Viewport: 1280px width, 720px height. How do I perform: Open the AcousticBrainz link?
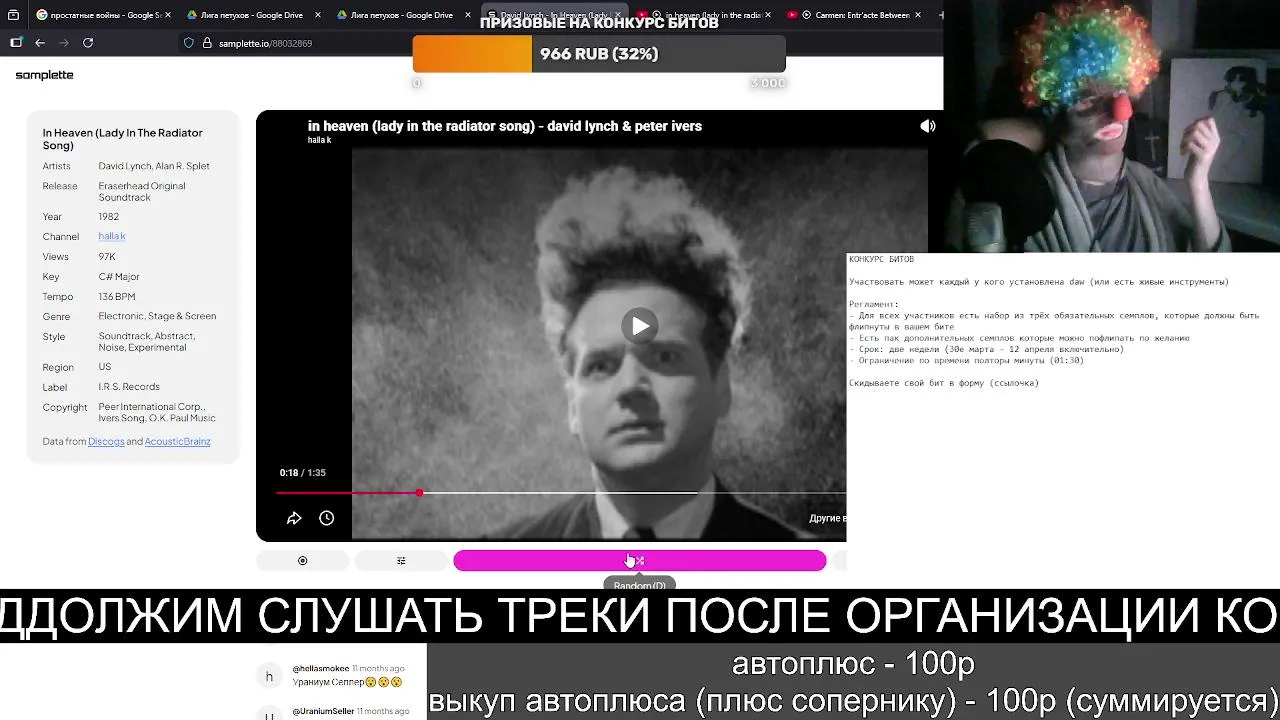(x=177, y=441)
